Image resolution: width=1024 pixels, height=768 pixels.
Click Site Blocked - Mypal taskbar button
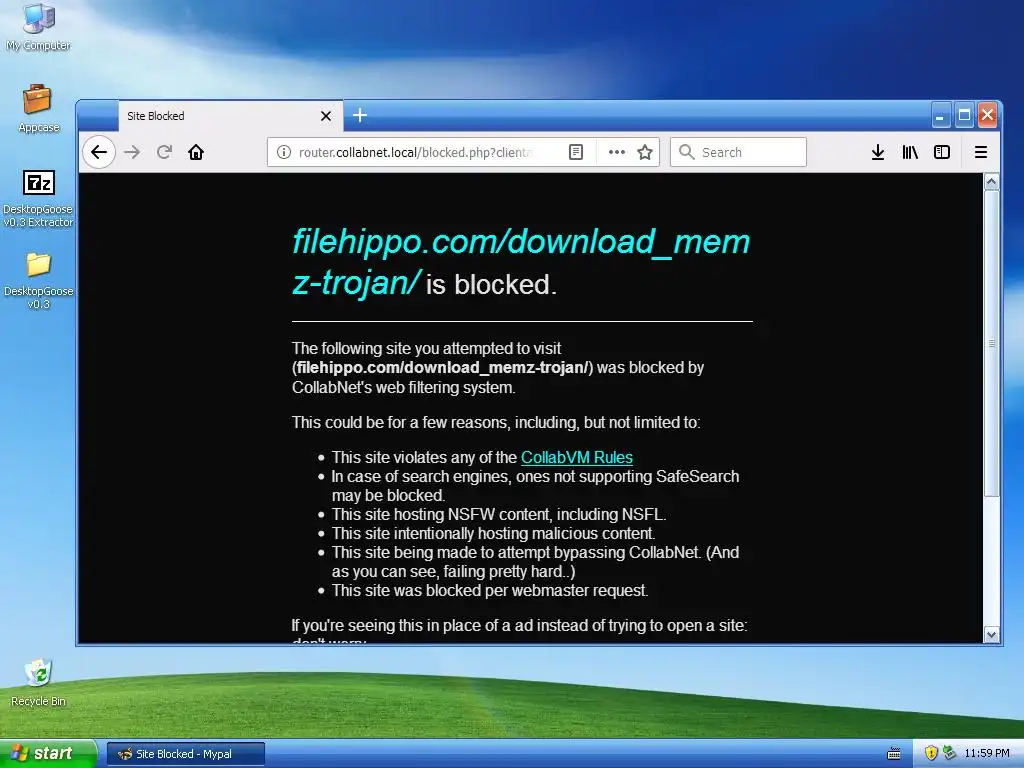tap(185, 754)
